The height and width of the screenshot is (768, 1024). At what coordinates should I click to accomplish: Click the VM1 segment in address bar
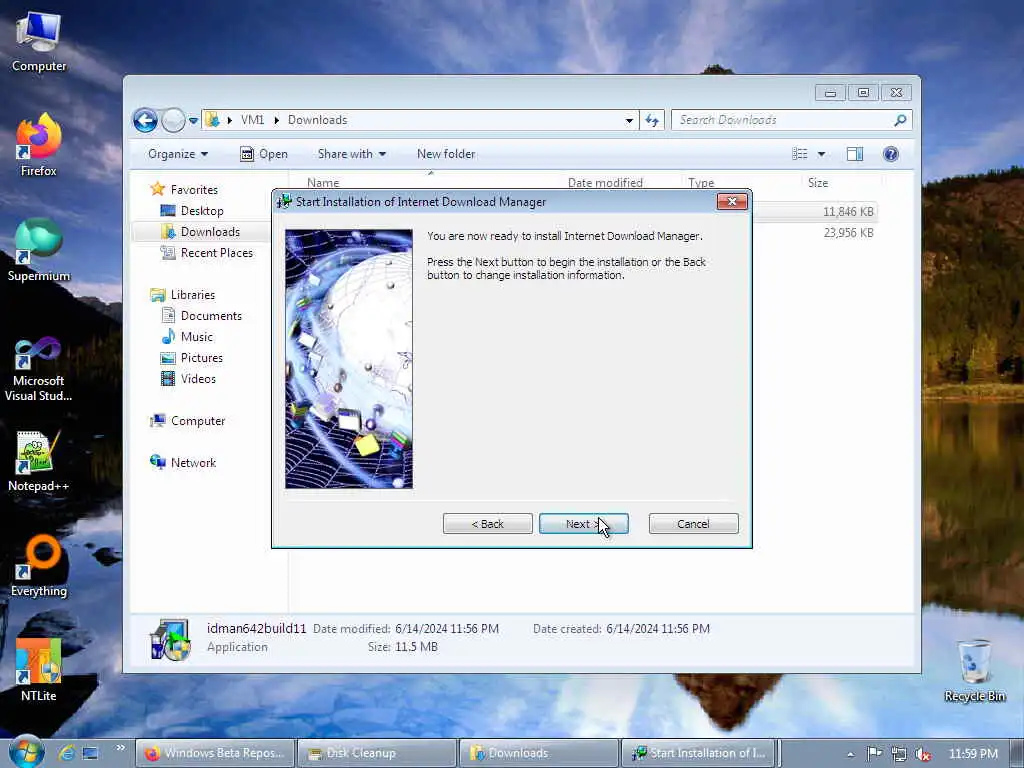click(253, 120)
